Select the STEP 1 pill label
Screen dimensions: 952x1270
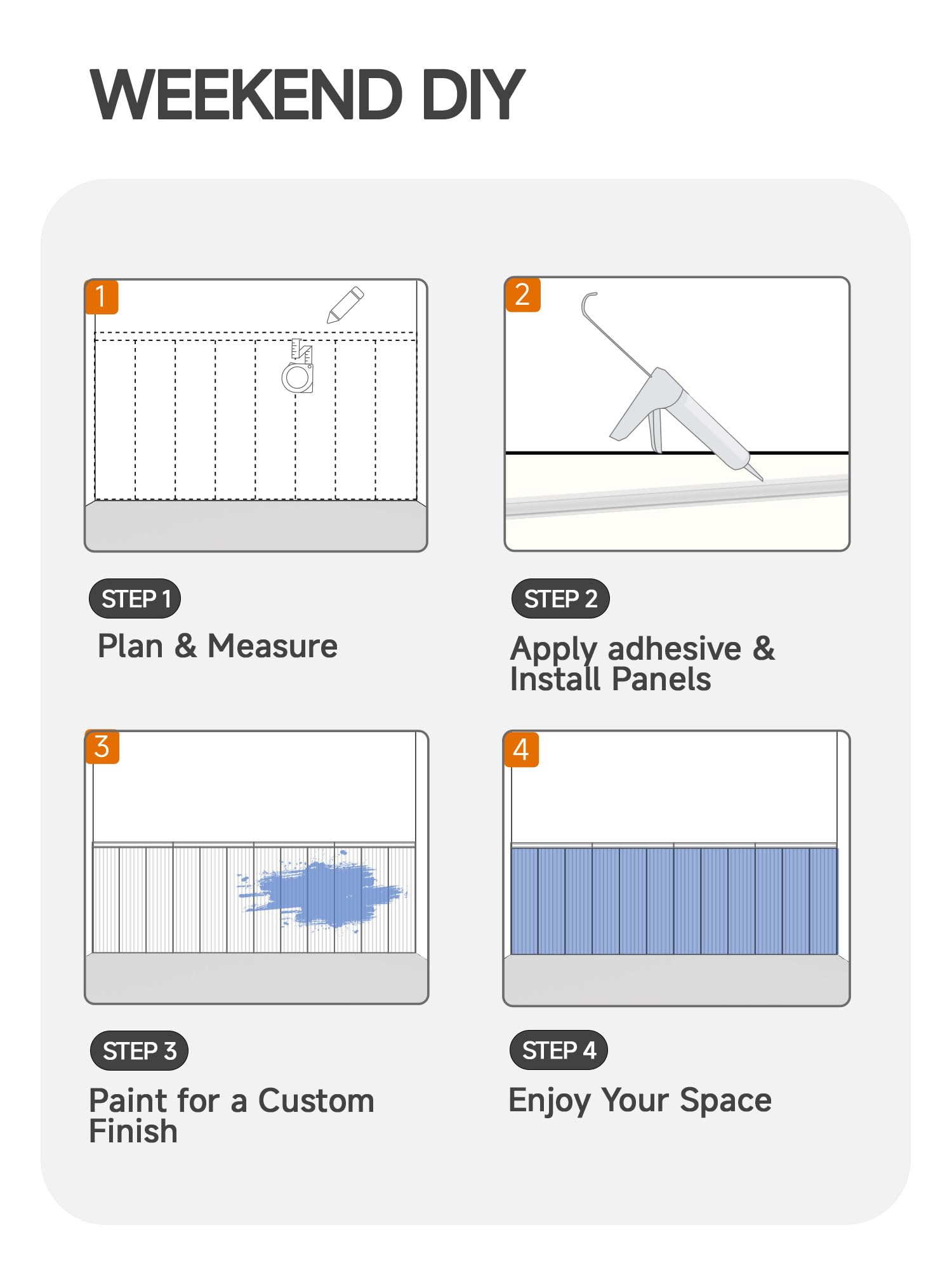[x=135, y=599]
